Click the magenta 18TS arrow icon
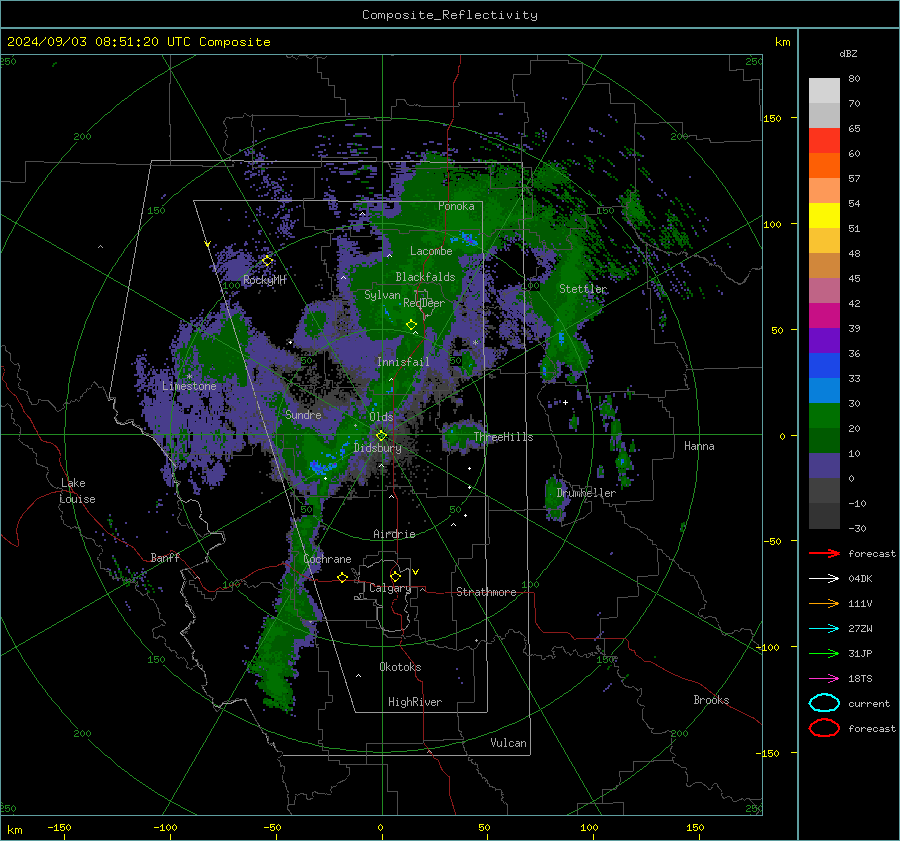Image resolution: width=900 pixels, height=841 pixels. pyautogui.click(x=824, y=678)
